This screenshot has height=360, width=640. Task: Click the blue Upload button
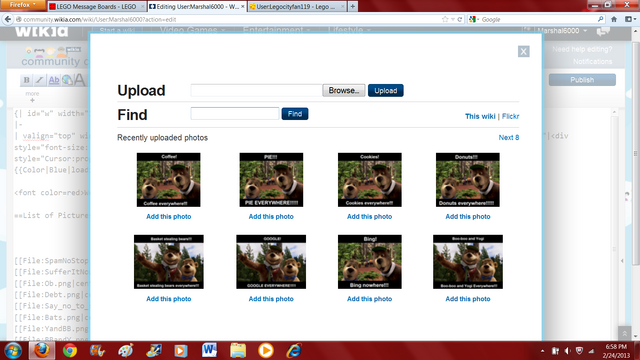click(385, 91)
